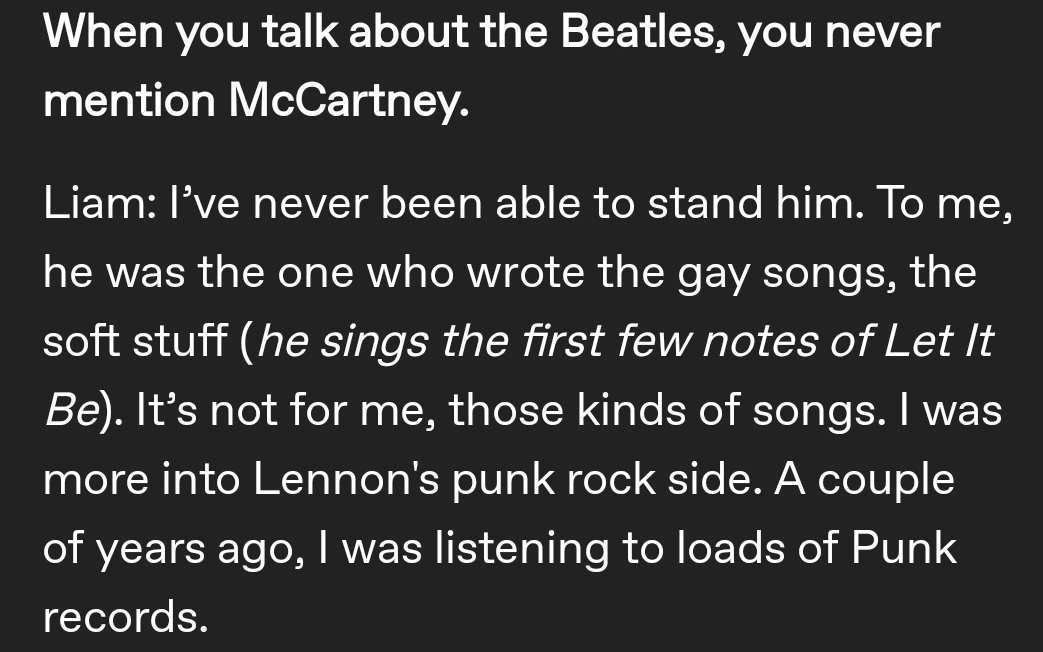
Task: Click the italic word "Be" before the parenthesis
Action: point(71,410)
